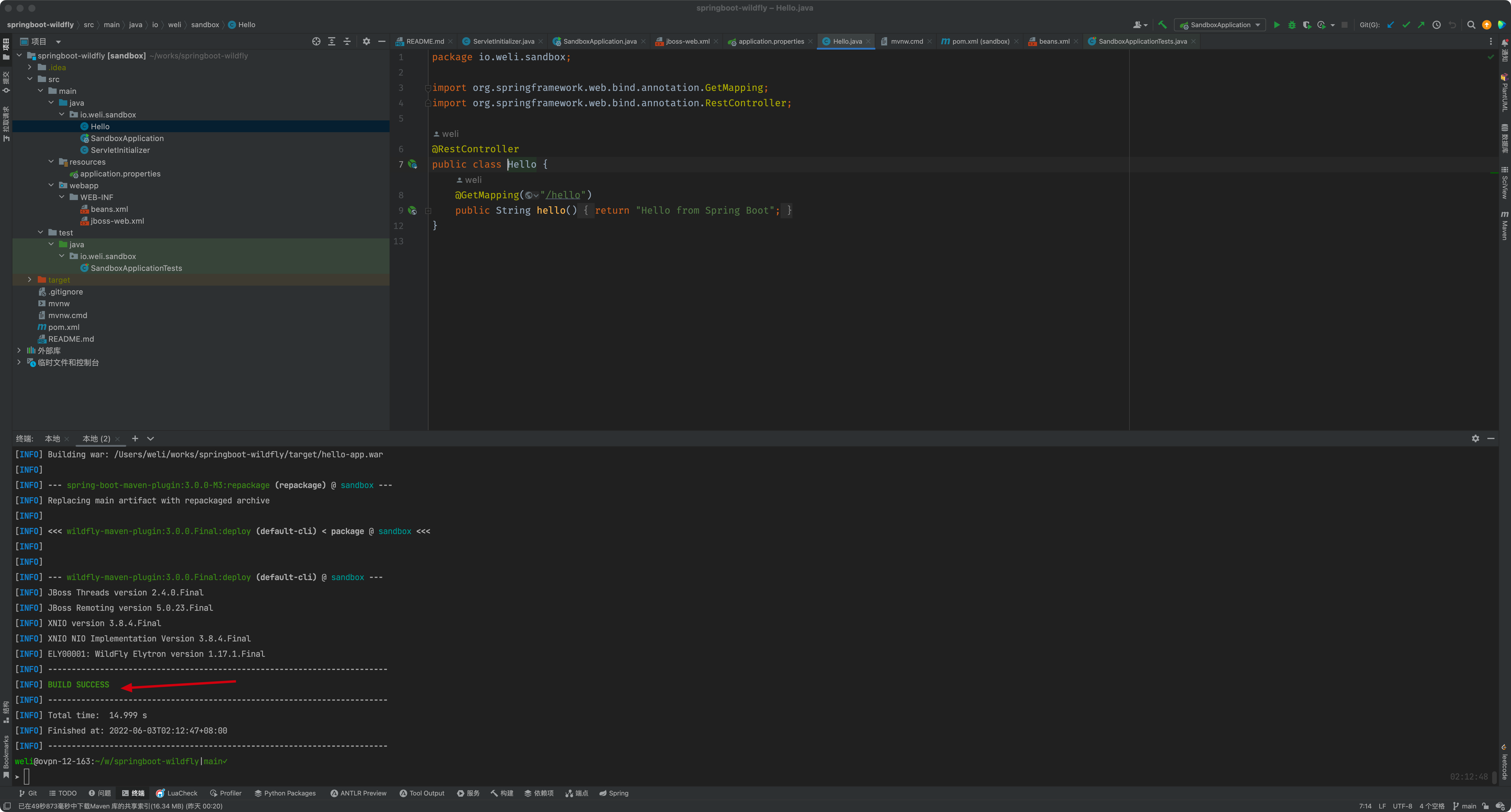Viewport: 1511px width, 812px height.
Task: Add a new terminal tab with plus
Action: 135,438
